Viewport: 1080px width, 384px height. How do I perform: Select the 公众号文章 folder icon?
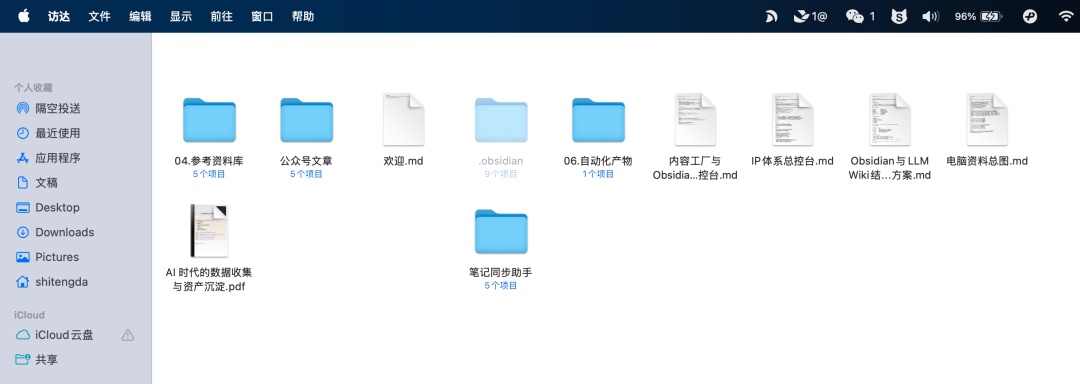(307, 120)
